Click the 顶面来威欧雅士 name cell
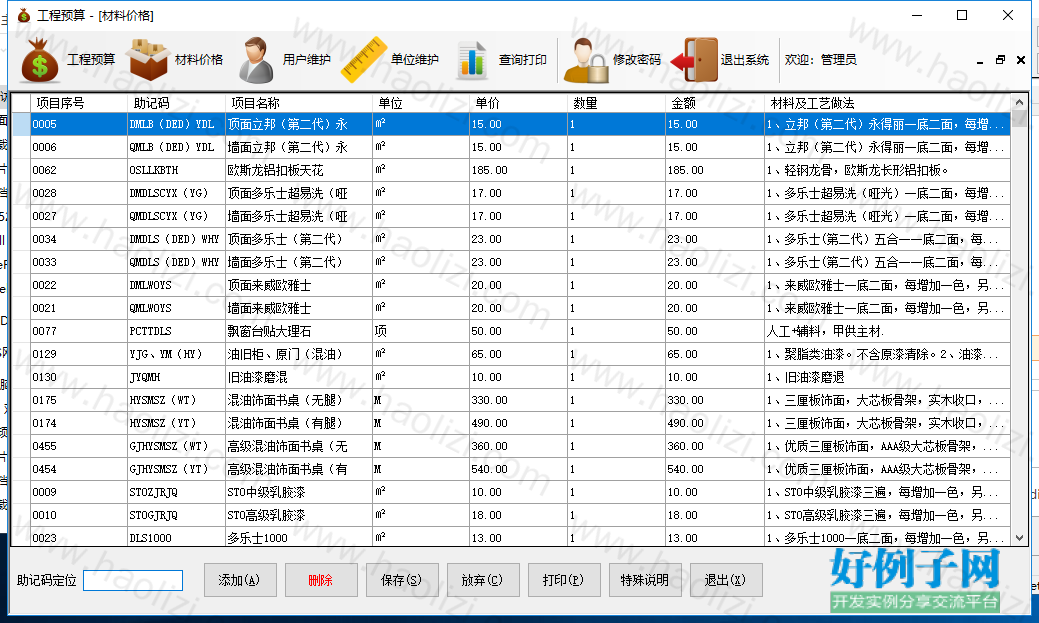Screen dimensions: 1039x623 tap(299, 286)
